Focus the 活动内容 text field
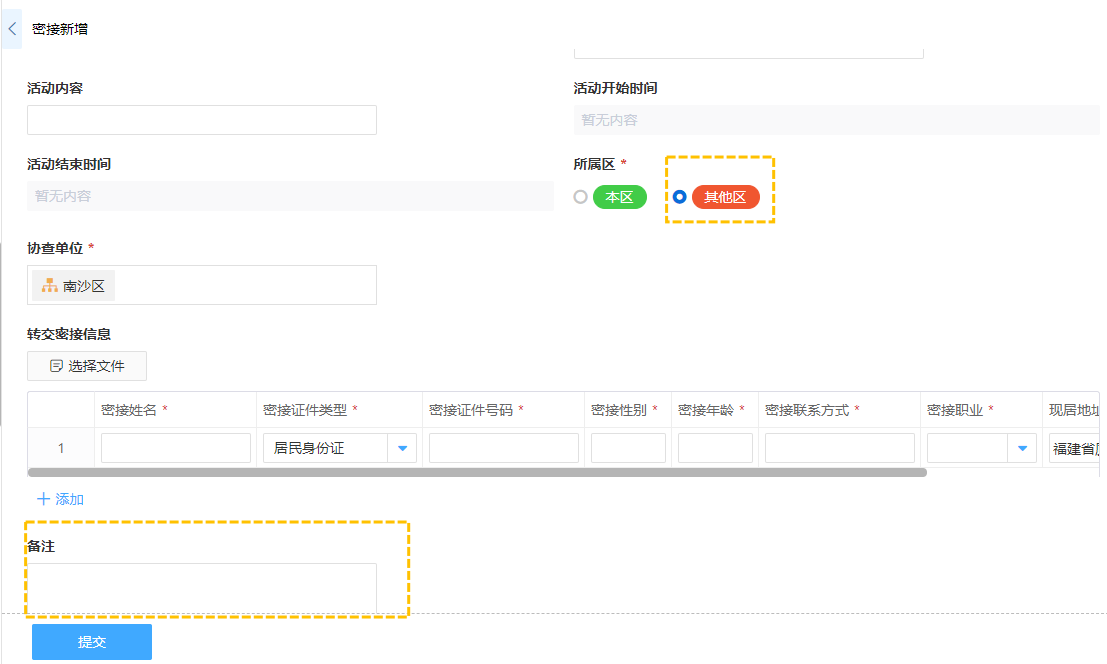The height and width of the screenshot is (664, 1107). coord(202,120)
